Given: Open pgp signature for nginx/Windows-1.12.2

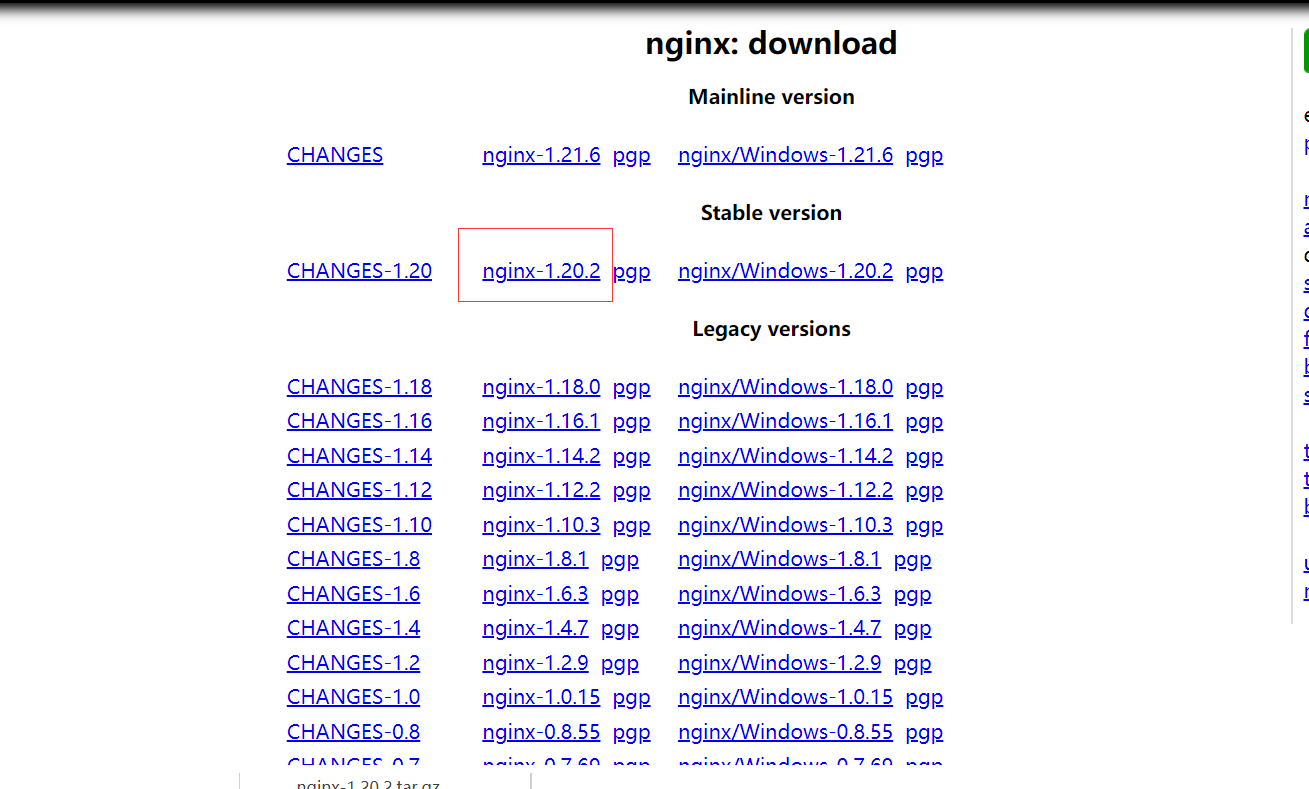Looking at the screenshot, I should (924, 490).
